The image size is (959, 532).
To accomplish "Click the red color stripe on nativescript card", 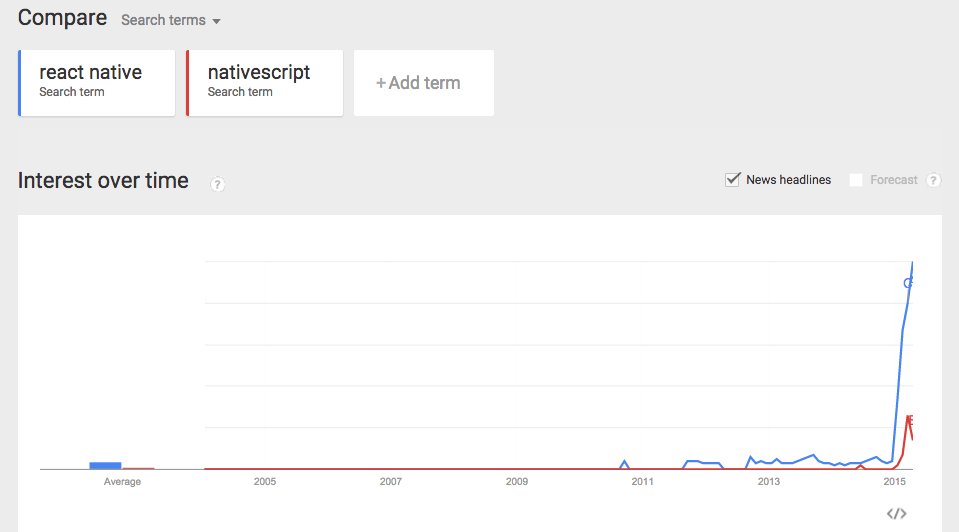I will 188,83.
